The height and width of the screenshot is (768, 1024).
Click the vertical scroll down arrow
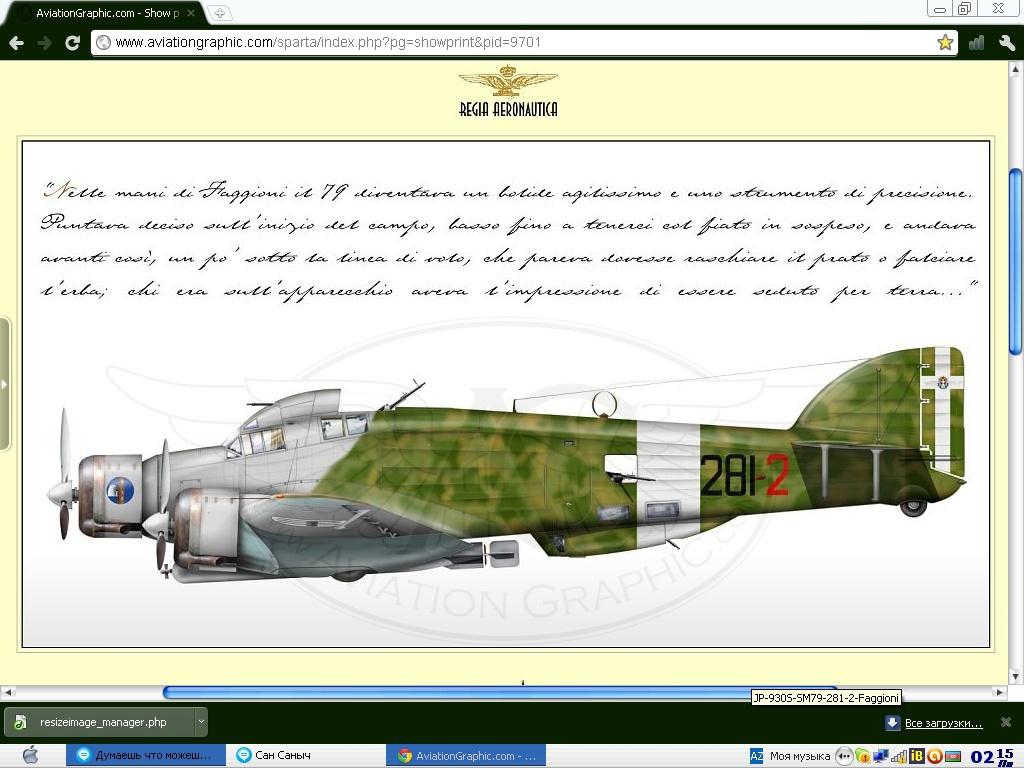point(1015,677)
